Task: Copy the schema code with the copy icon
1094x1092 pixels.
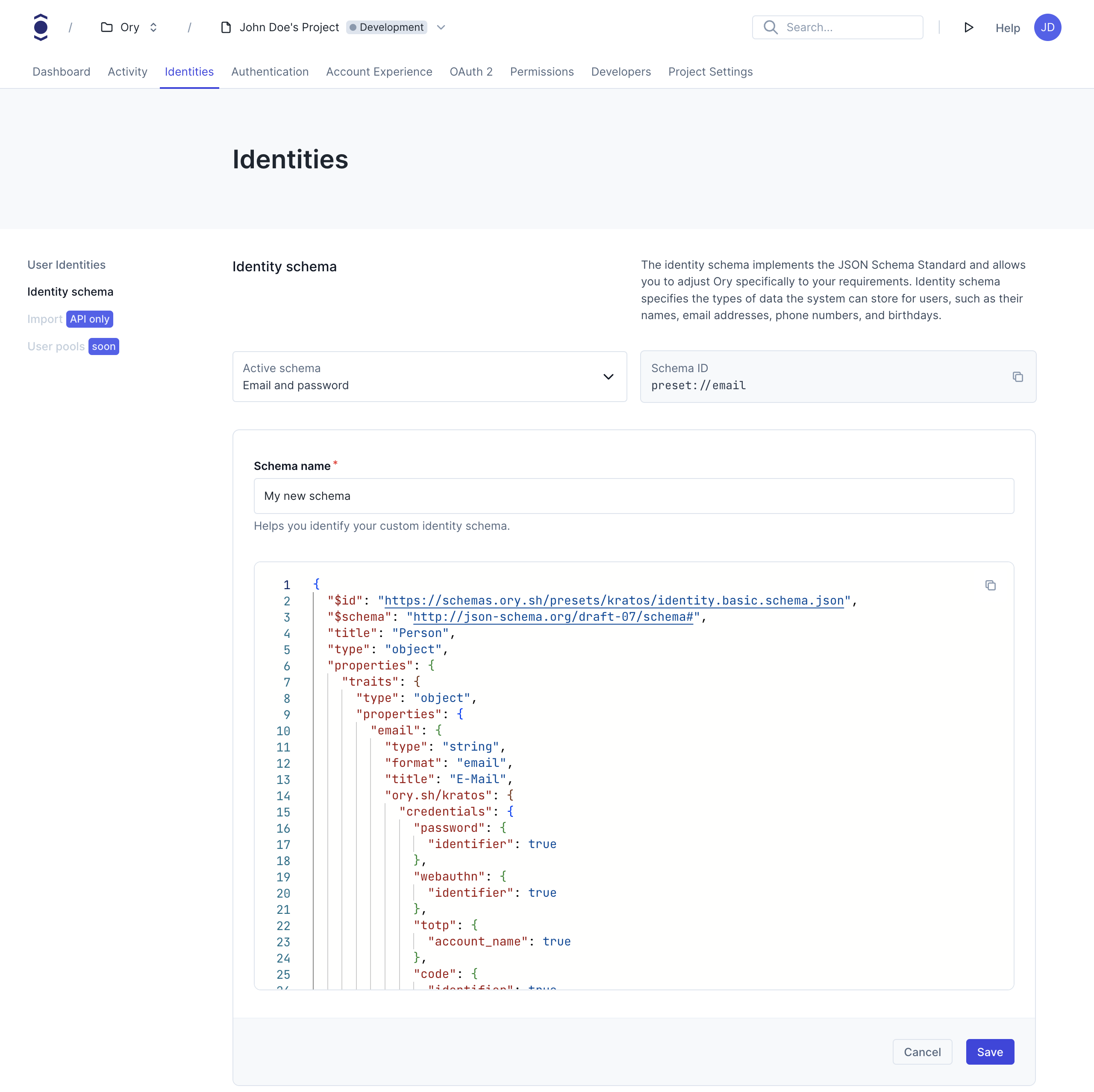Action: click(x=991, y=585)
